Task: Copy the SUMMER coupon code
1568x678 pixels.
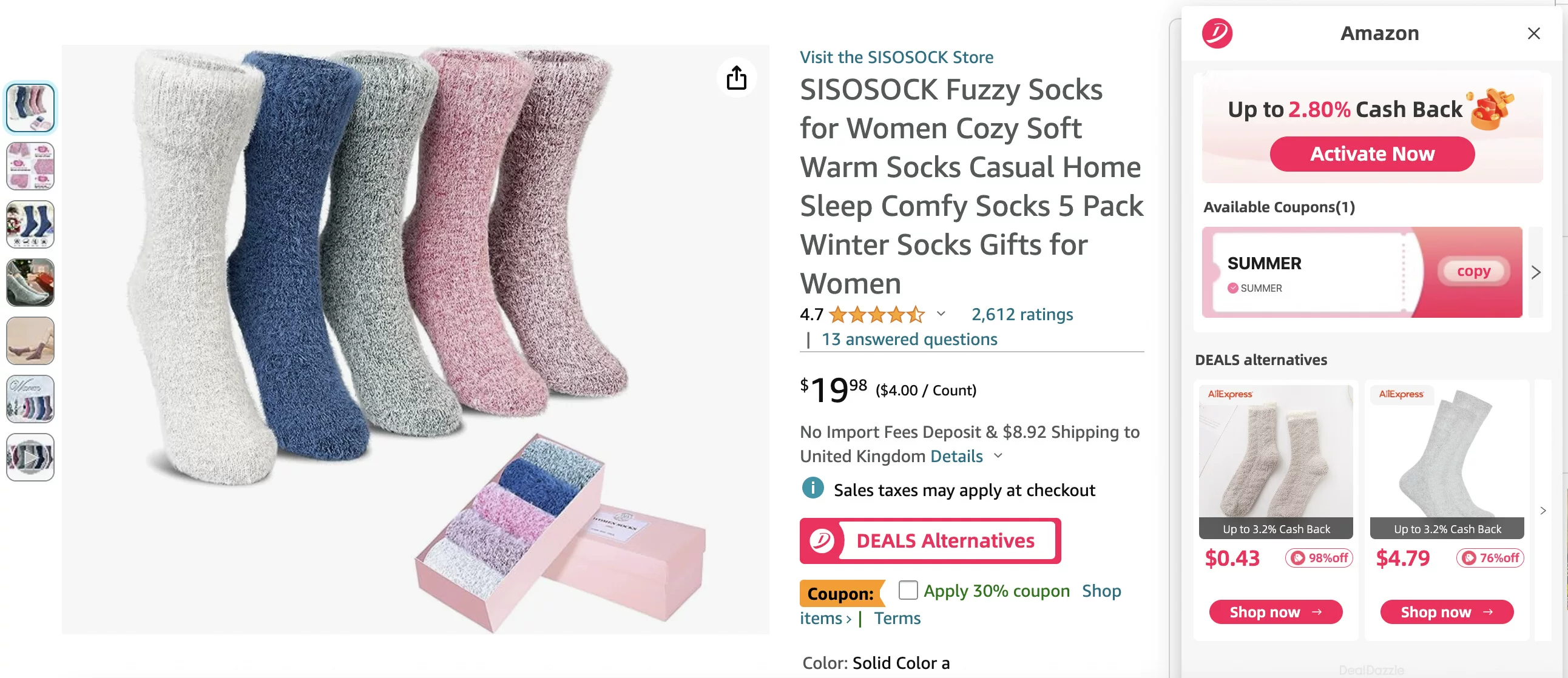Action: 1473,271
